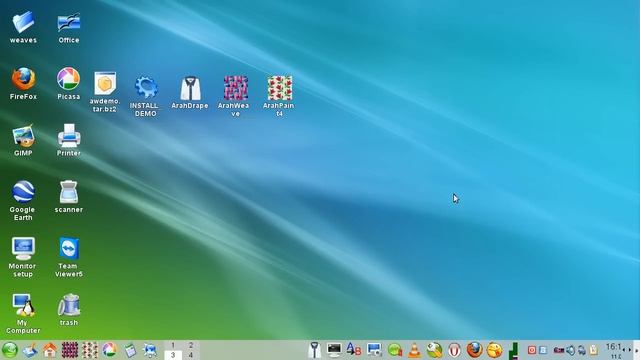Click the red square tray icon
Viewport: 640px width, 360px height.
[531, 350]
